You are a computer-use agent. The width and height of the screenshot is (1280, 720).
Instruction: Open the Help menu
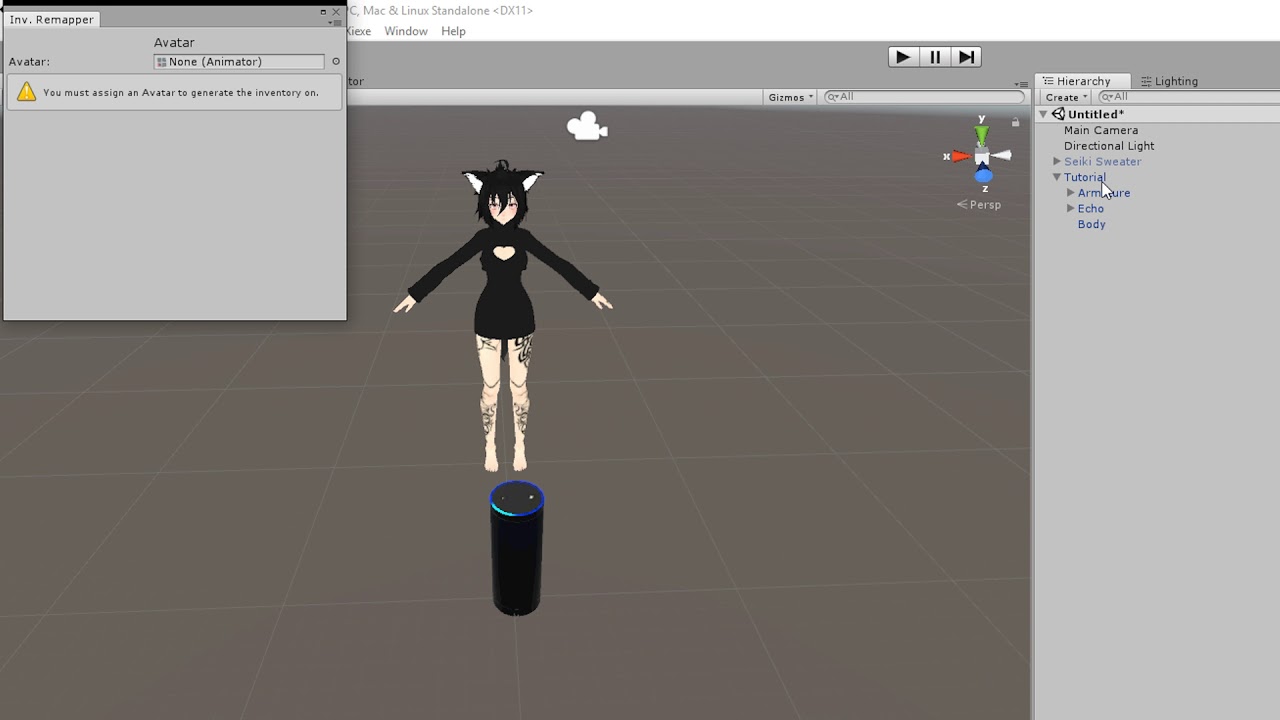coord(453,31)
